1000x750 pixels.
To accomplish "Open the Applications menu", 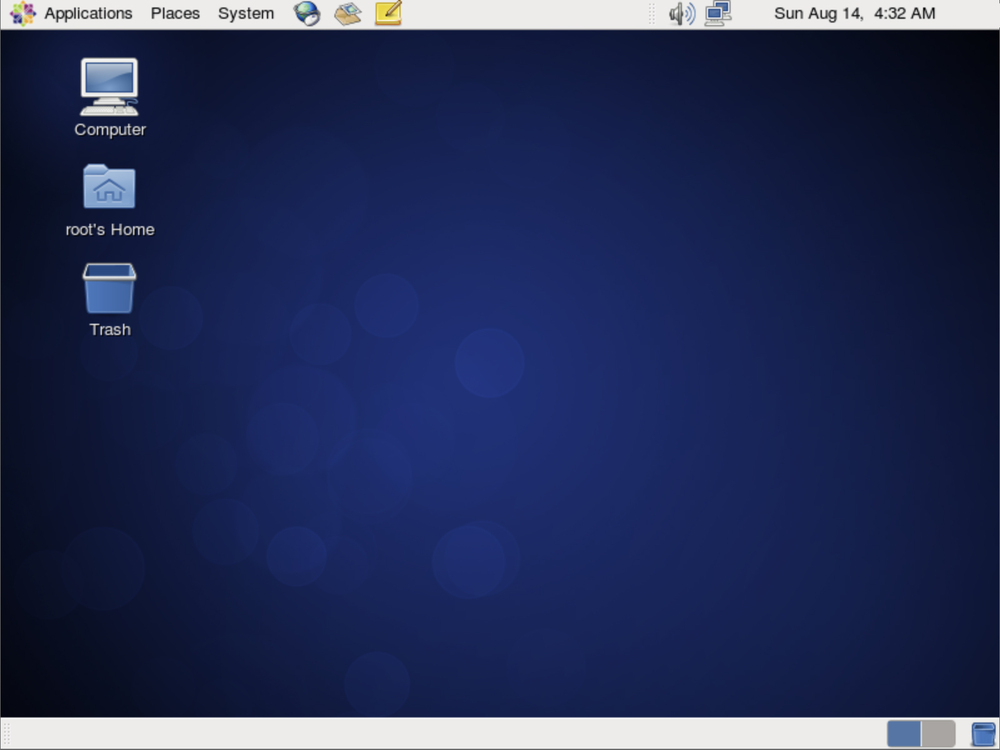I will 88,14.
